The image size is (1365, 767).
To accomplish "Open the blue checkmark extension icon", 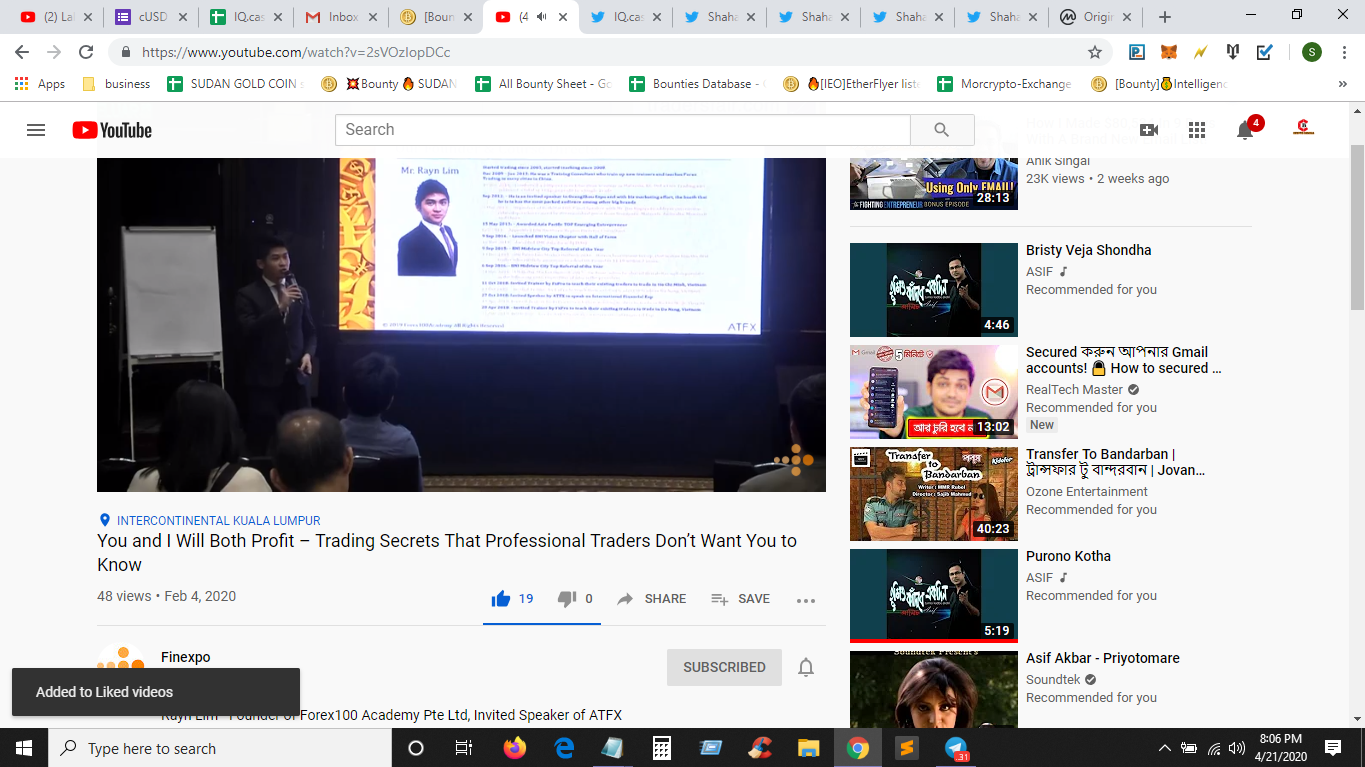I will 1265,52.
